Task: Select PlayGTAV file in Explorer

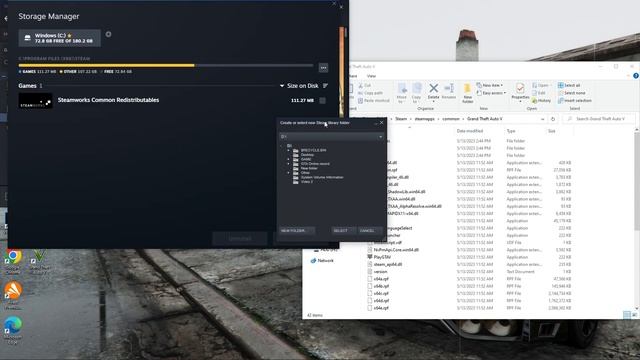Action: point(382,257)
